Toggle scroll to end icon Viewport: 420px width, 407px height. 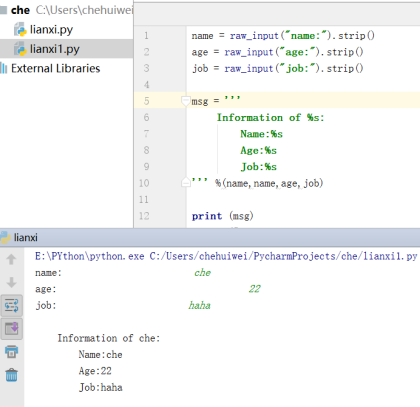click(x=12, y=329)
